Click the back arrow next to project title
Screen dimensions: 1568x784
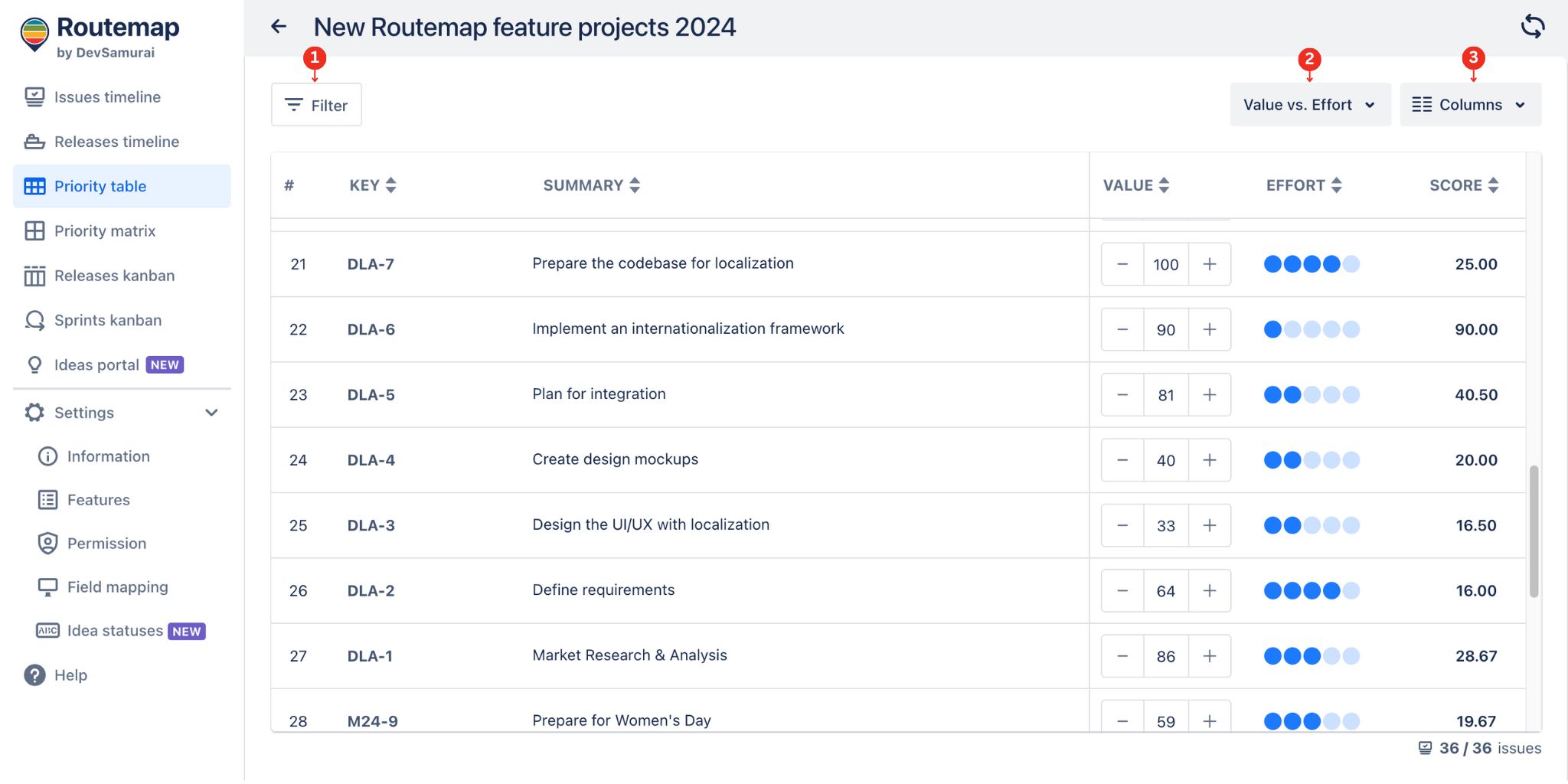pyautogui.click(x=279, y=27)
